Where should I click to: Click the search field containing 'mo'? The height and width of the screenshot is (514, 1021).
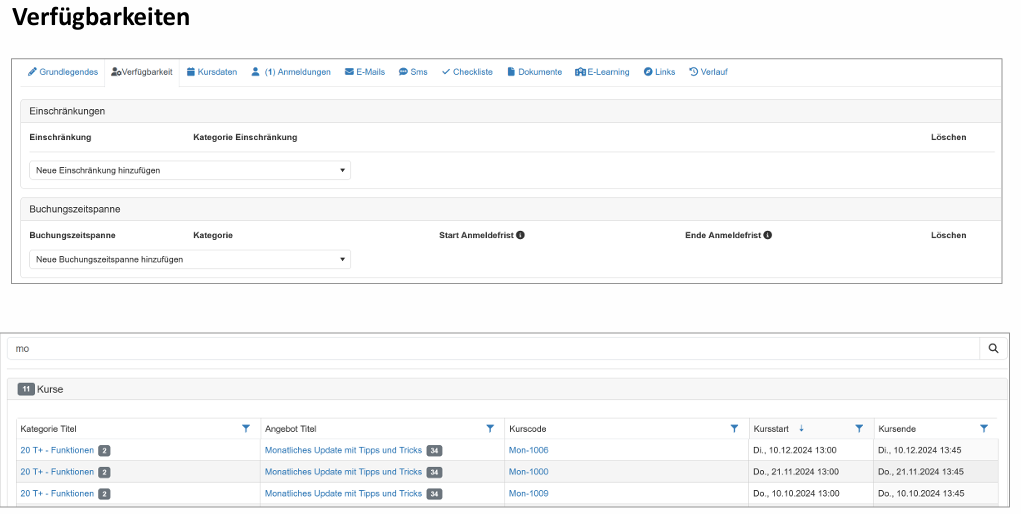point(490,349)
